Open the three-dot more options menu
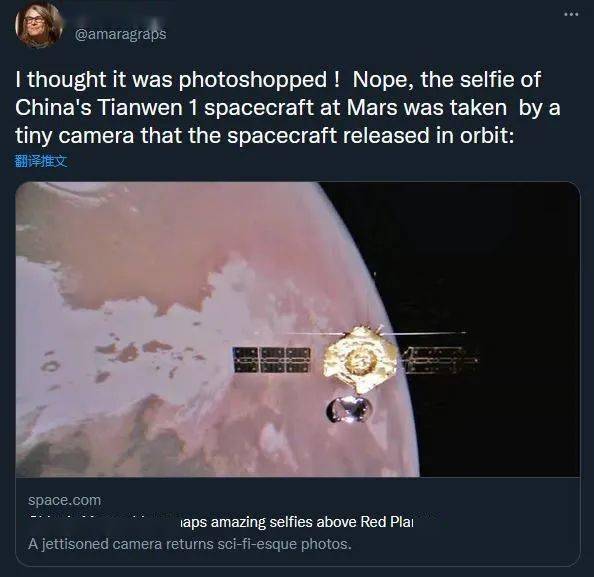 coord(571,14)
